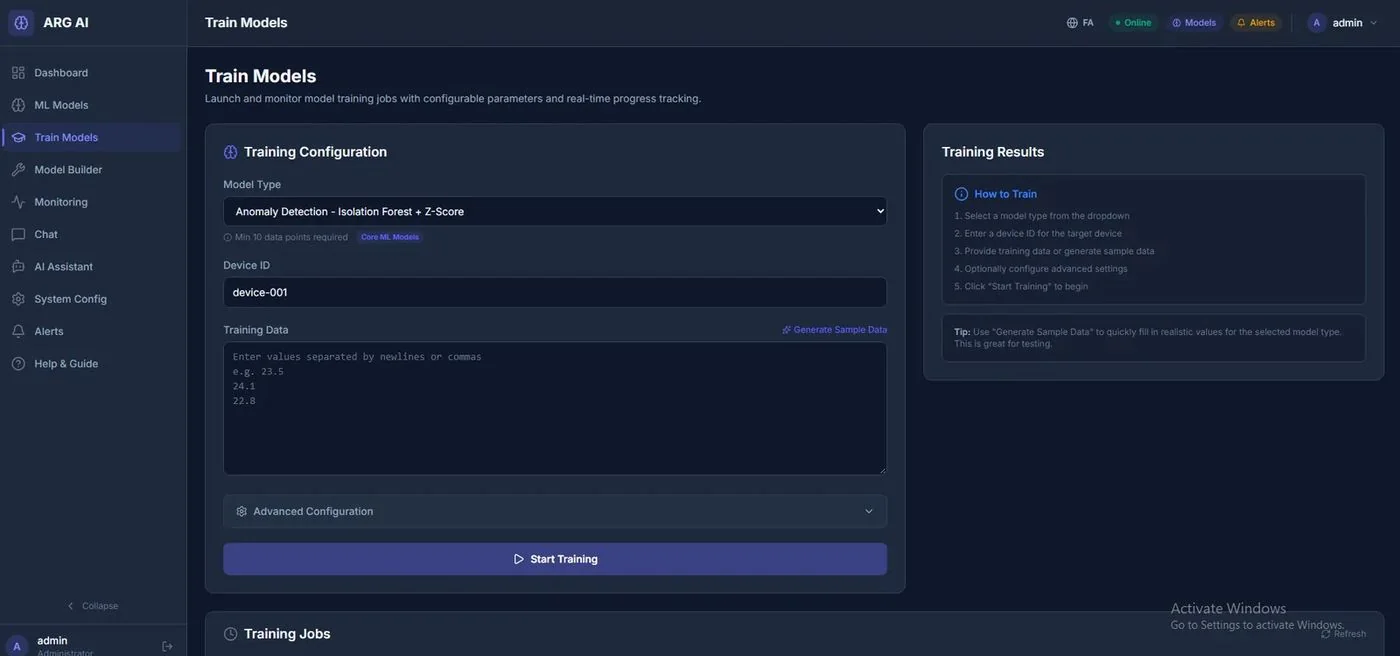Click the admin avatar in the header
This screenshot has height=656, width=1400.
[1317, 23]
